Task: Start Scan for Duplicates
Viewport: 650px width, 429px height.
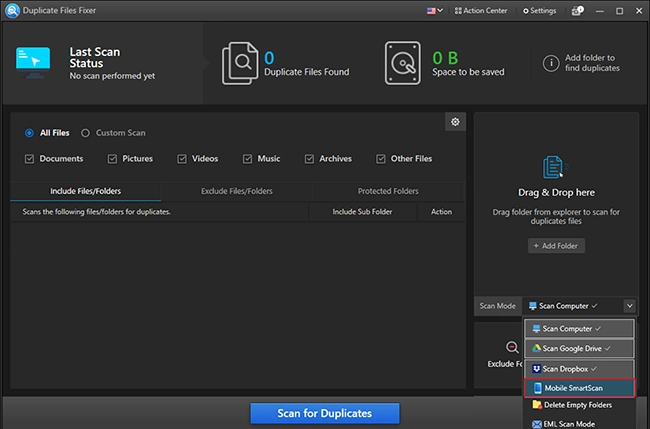Action: (x=325, y=413)
